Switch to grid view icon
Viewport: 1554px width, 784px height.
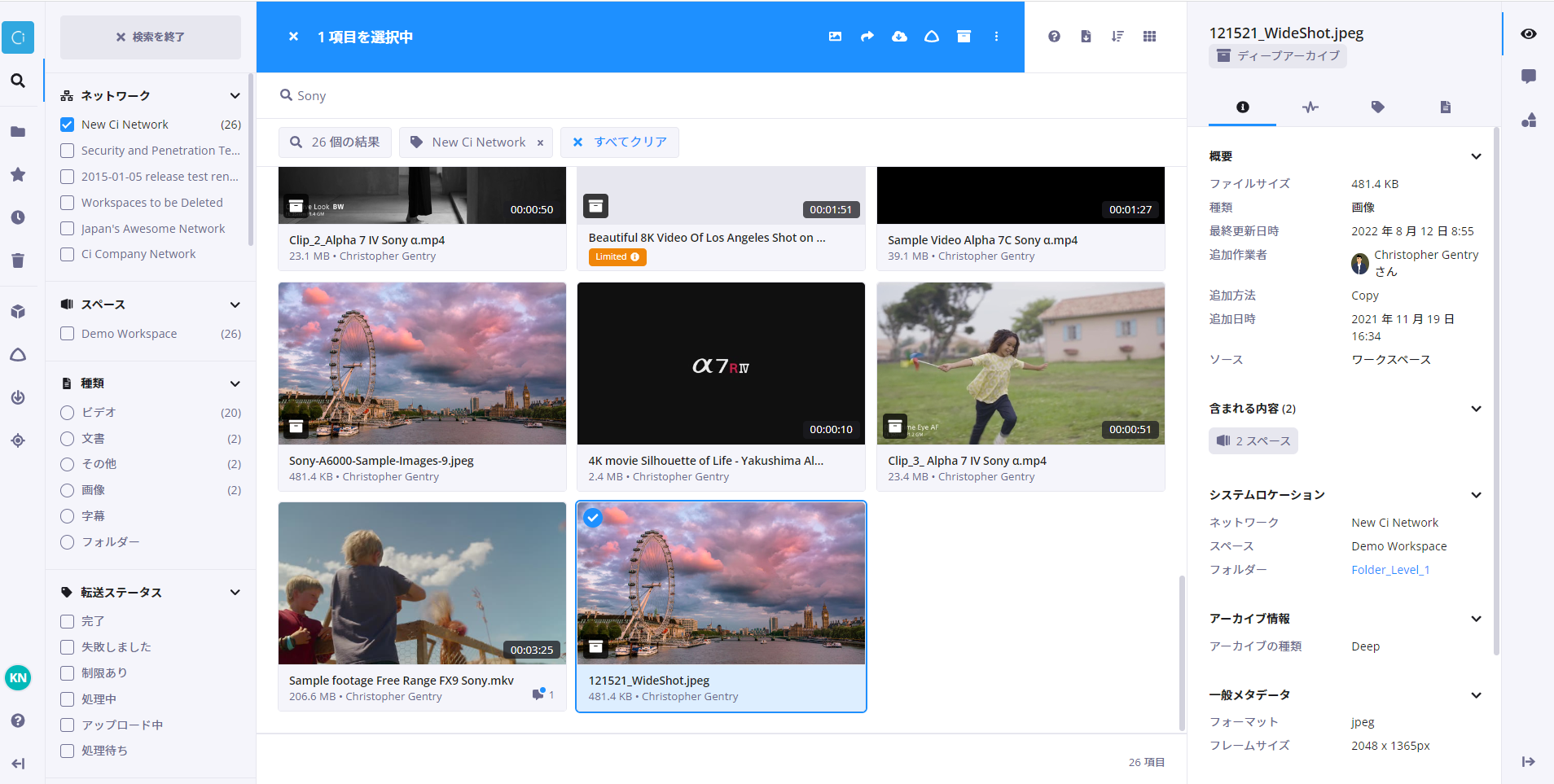tap(1149, 37)
